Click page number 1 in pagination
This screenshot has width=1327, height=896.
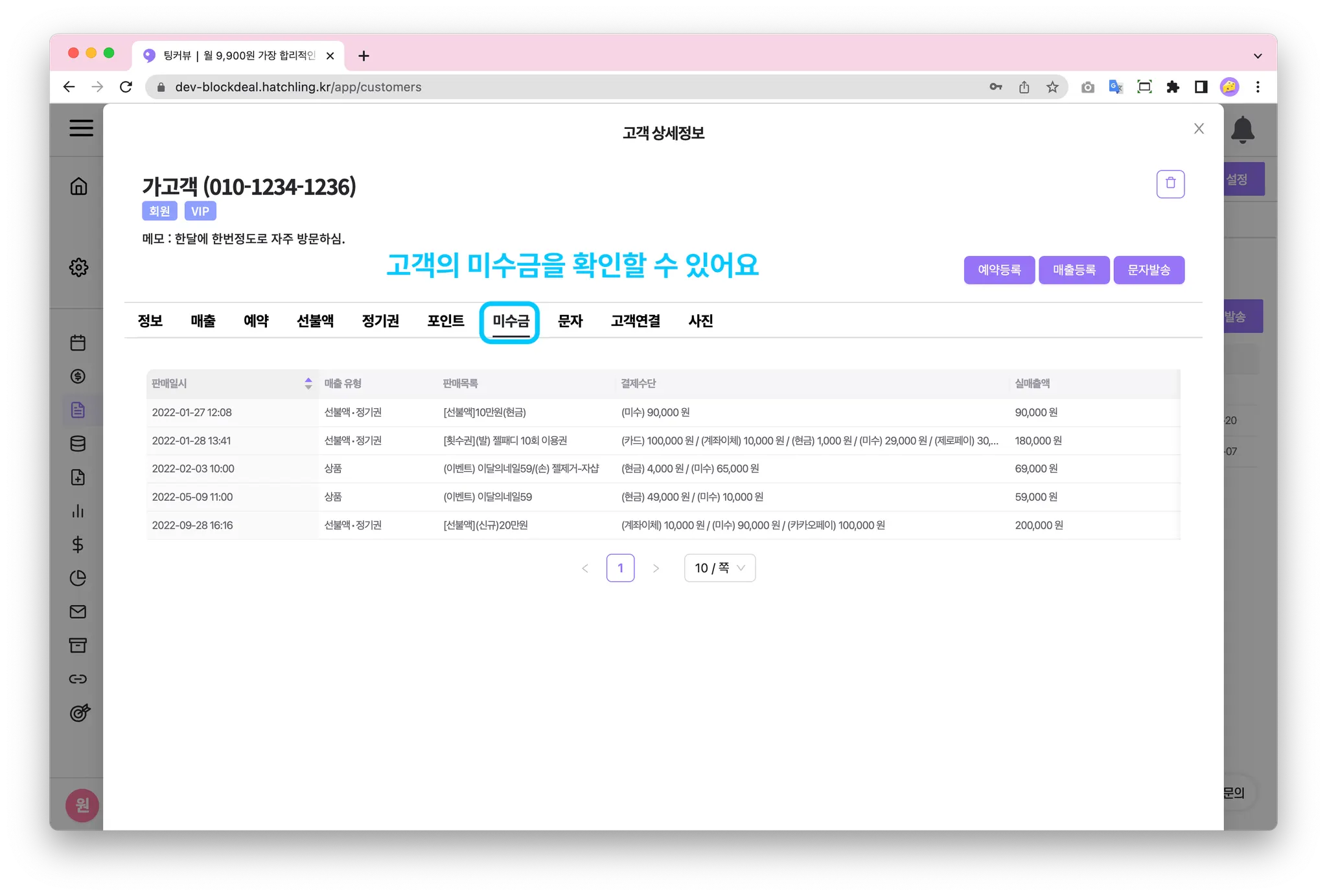point(620,568)
